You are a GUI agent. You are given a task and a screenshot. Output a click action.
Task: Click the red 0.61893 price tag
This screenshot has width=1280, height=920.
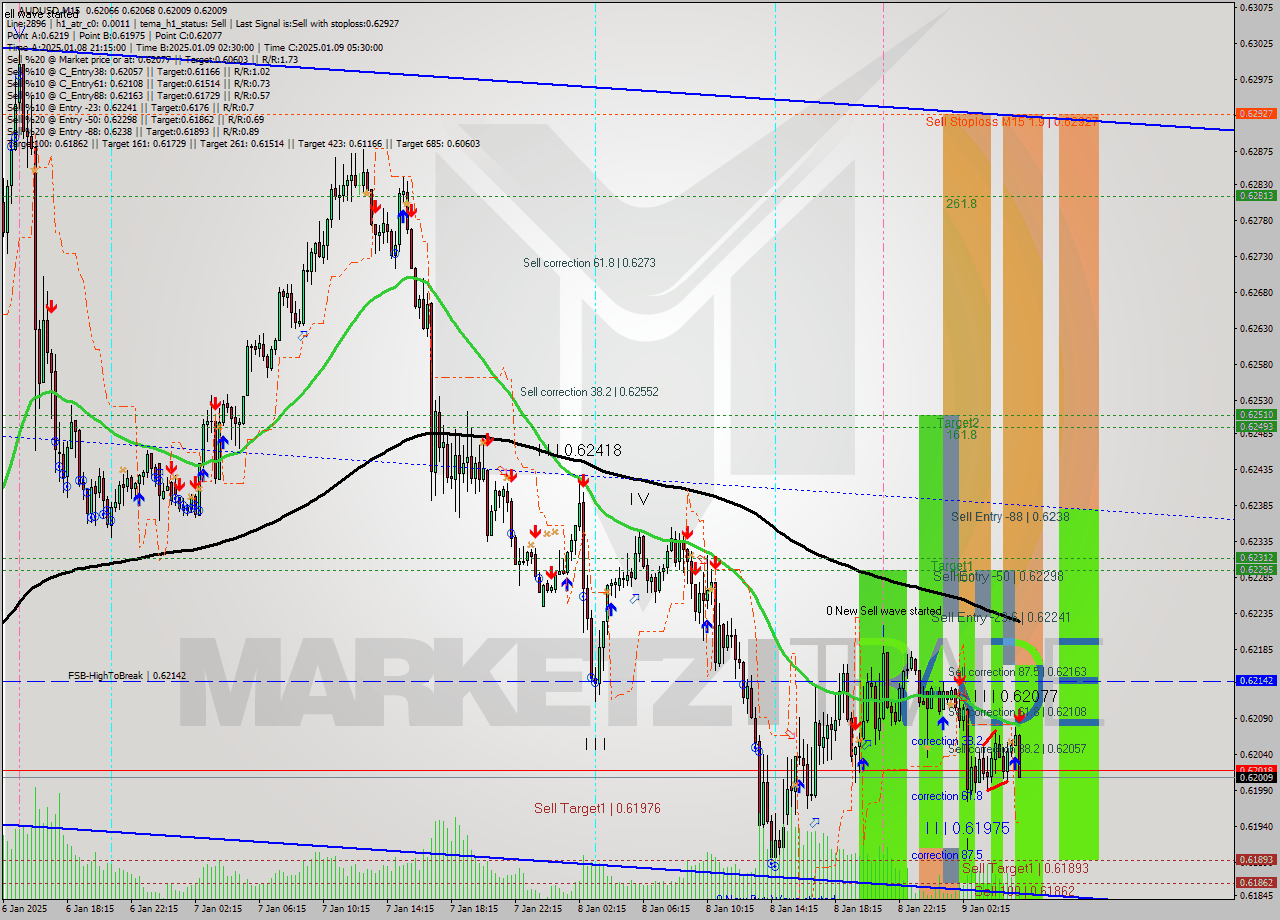pos(1256,860)
